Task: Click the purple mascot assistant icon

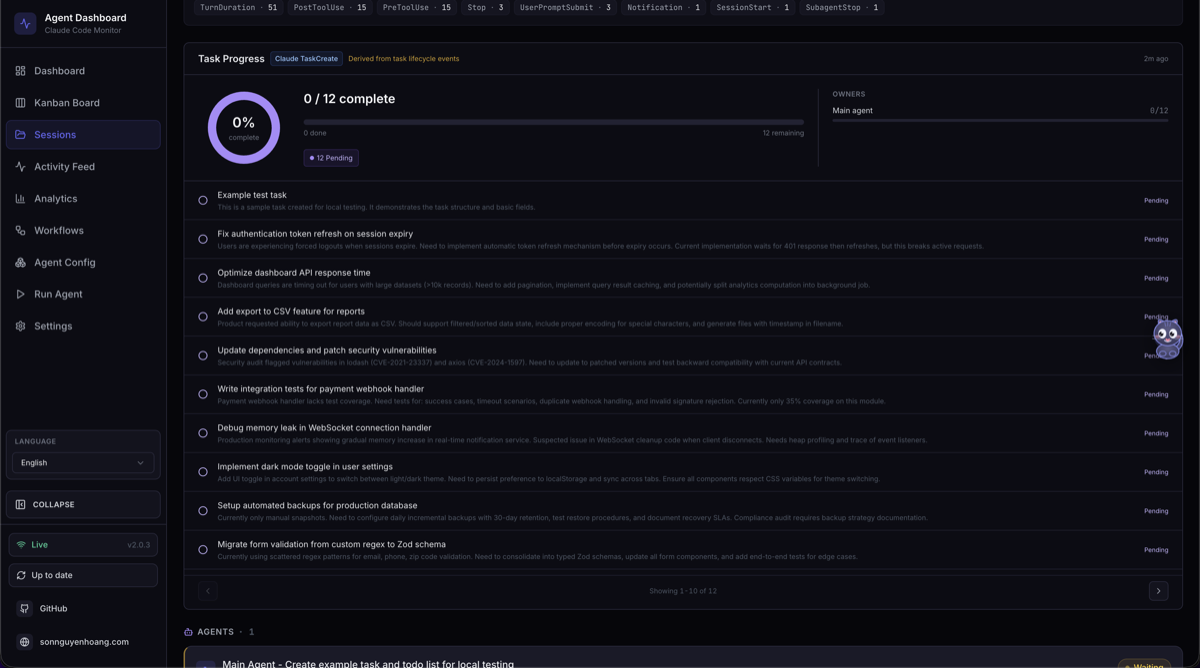Action: click(x=1167, y=339)
